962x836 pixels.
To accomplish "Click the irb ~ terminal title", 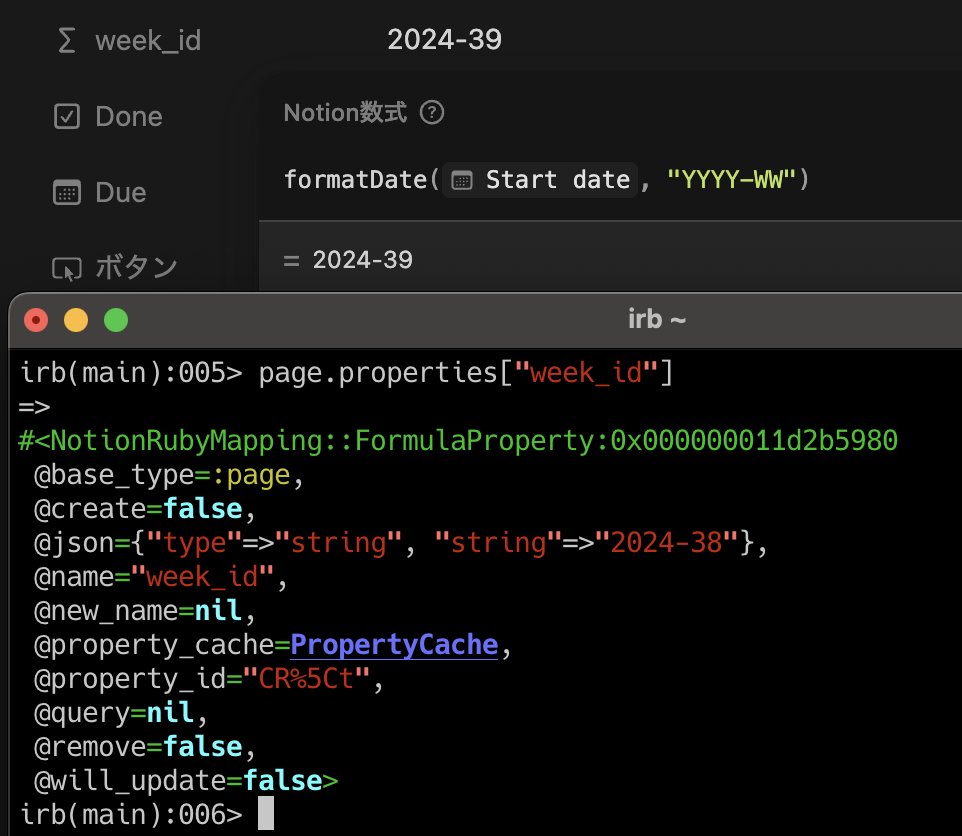I will tap(656, 320).
